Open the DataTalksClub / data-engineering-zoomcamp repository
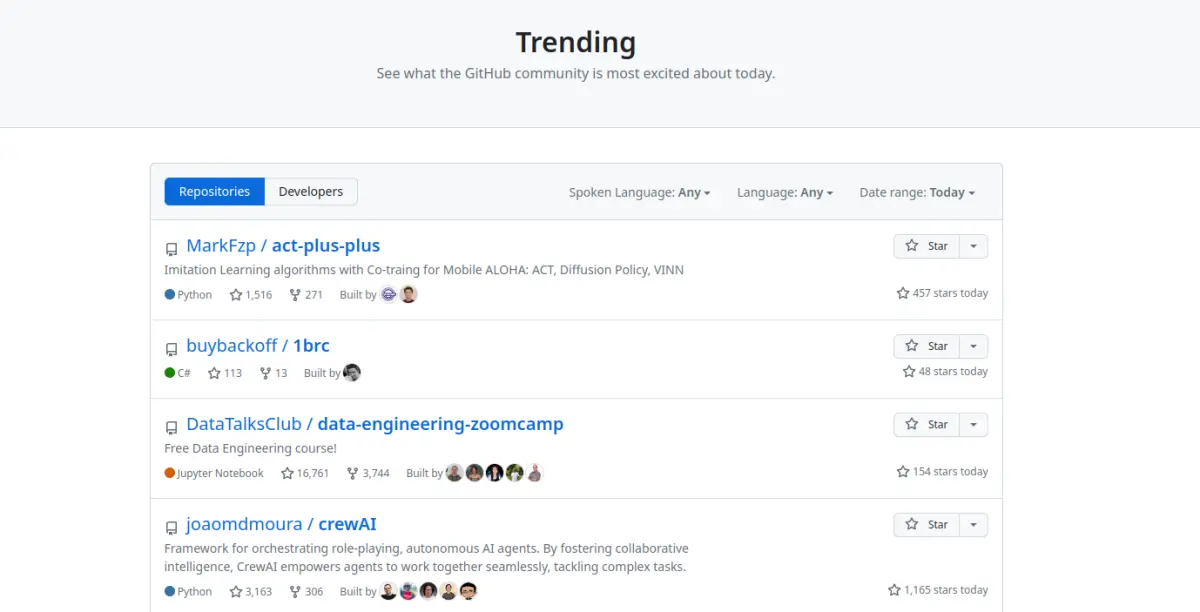 375,424
